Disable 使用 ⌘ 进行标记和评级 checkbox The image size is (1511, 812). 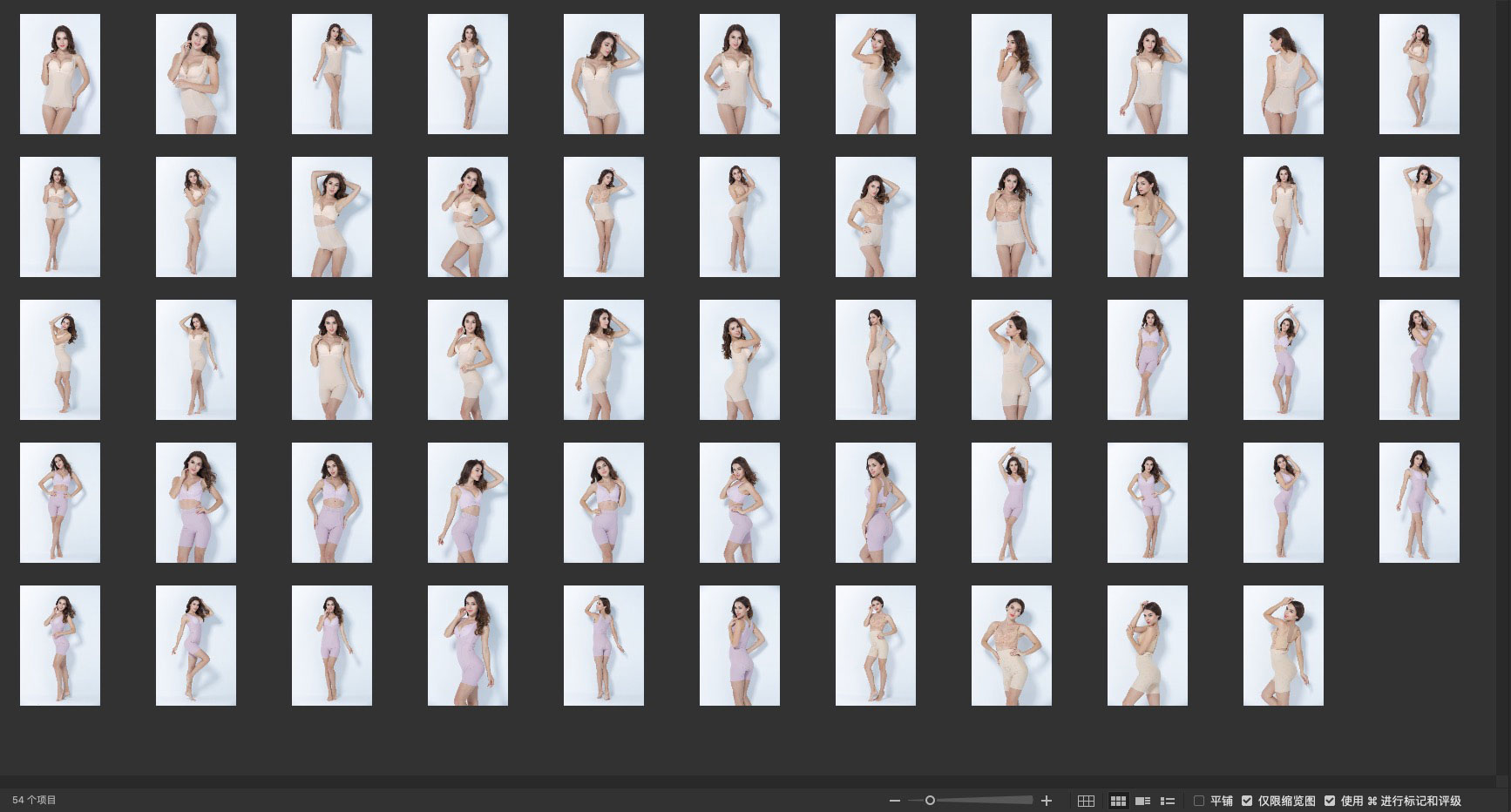click(1330, 801)
